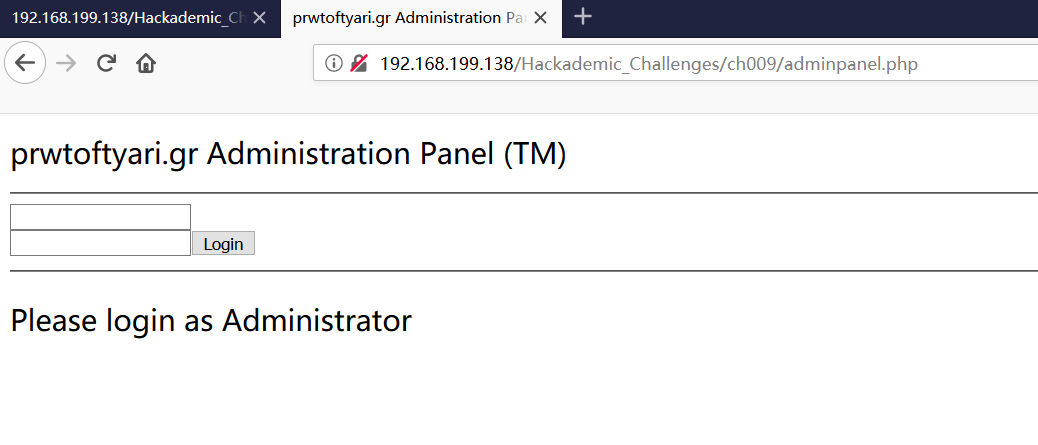Open a new tab with plus button
This screenshot has width=1038, height=445.
click(x=583, y=17)
